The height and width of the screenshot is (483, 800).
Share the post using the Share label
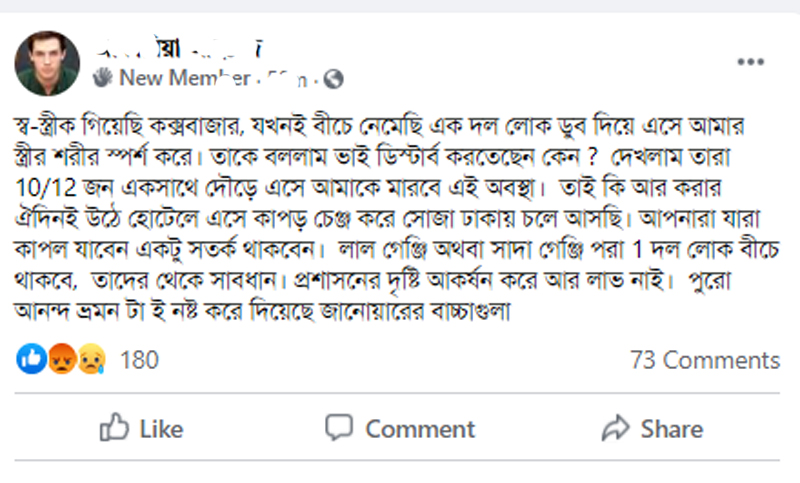[672, 429]
